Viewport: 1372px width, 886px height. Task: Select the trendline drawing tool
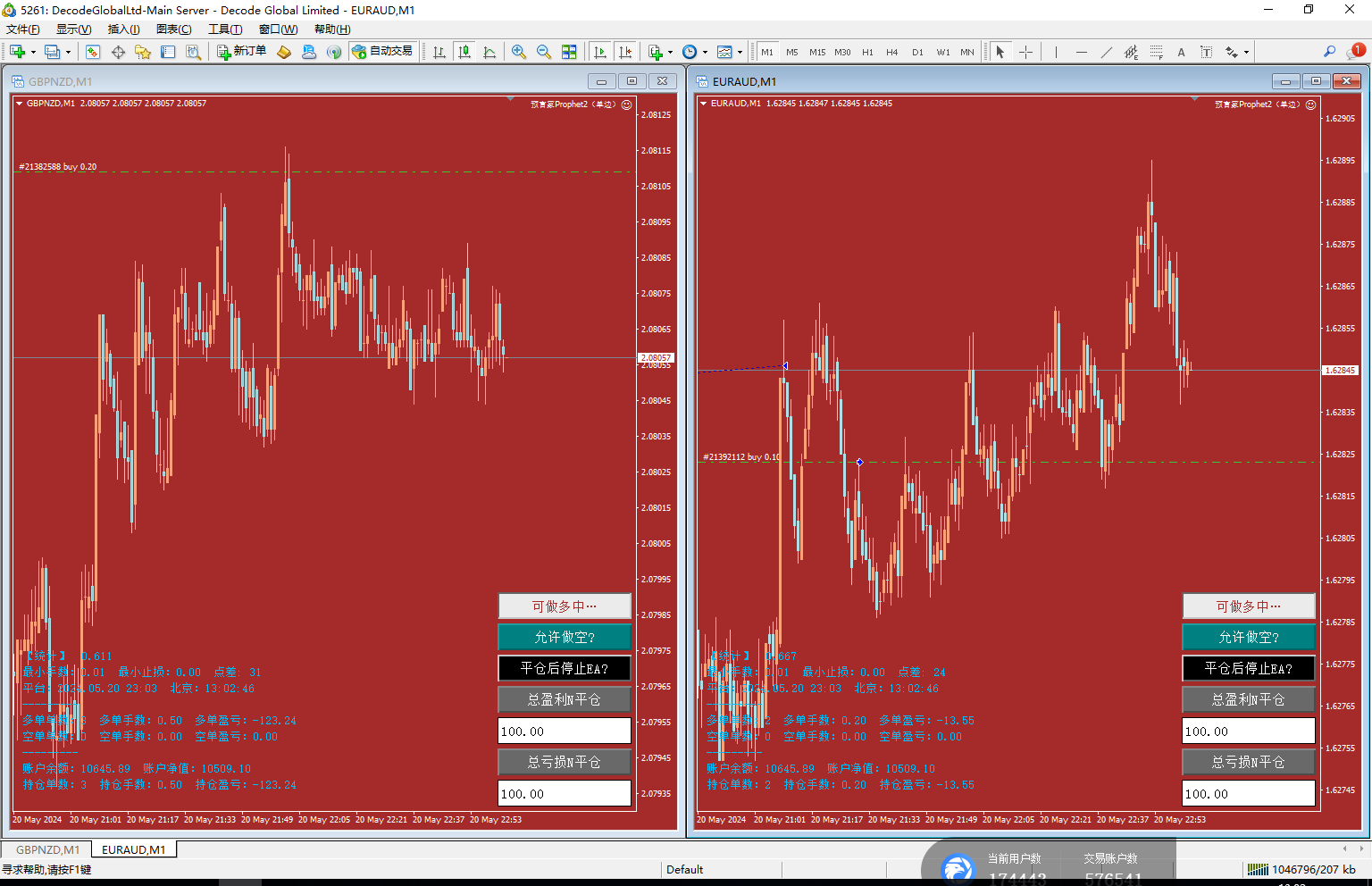pos(1106,52)
